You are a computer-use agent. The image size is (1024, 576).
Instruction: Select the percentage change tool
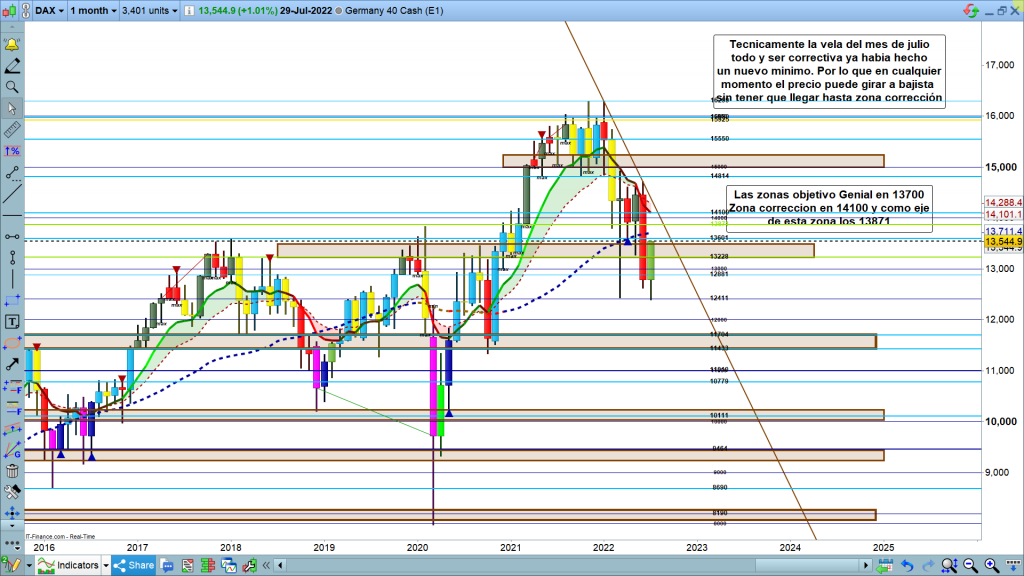12,150
